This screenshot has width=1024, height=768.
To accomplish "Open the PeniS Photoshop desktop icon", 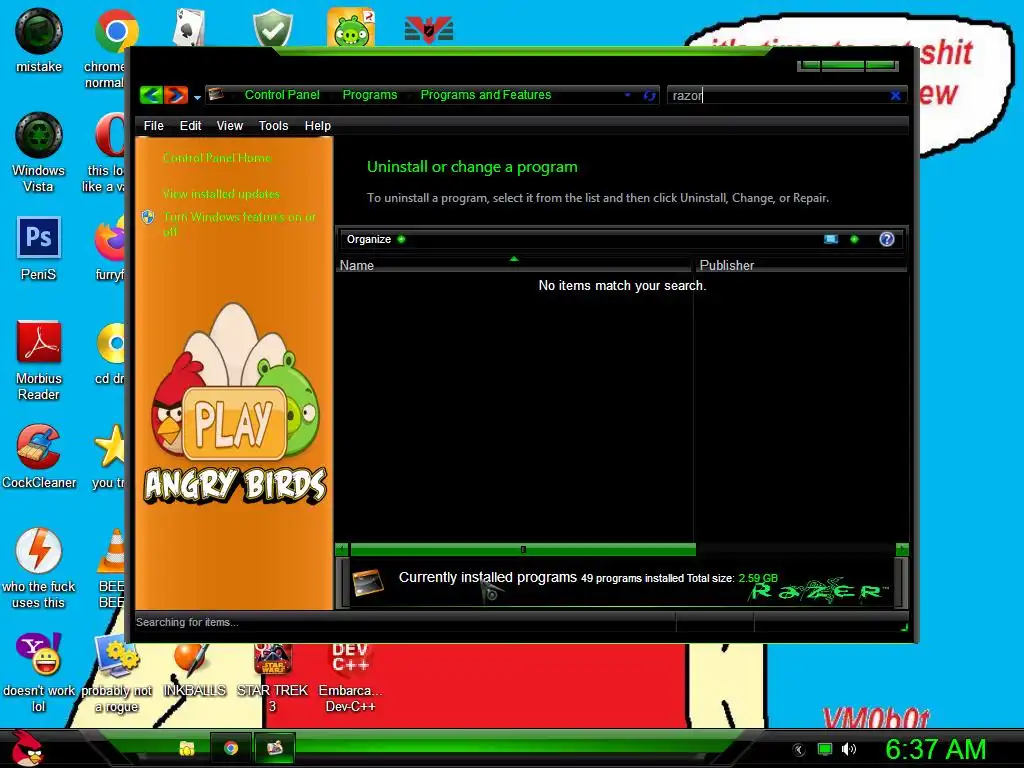I will tap(39, 248).
